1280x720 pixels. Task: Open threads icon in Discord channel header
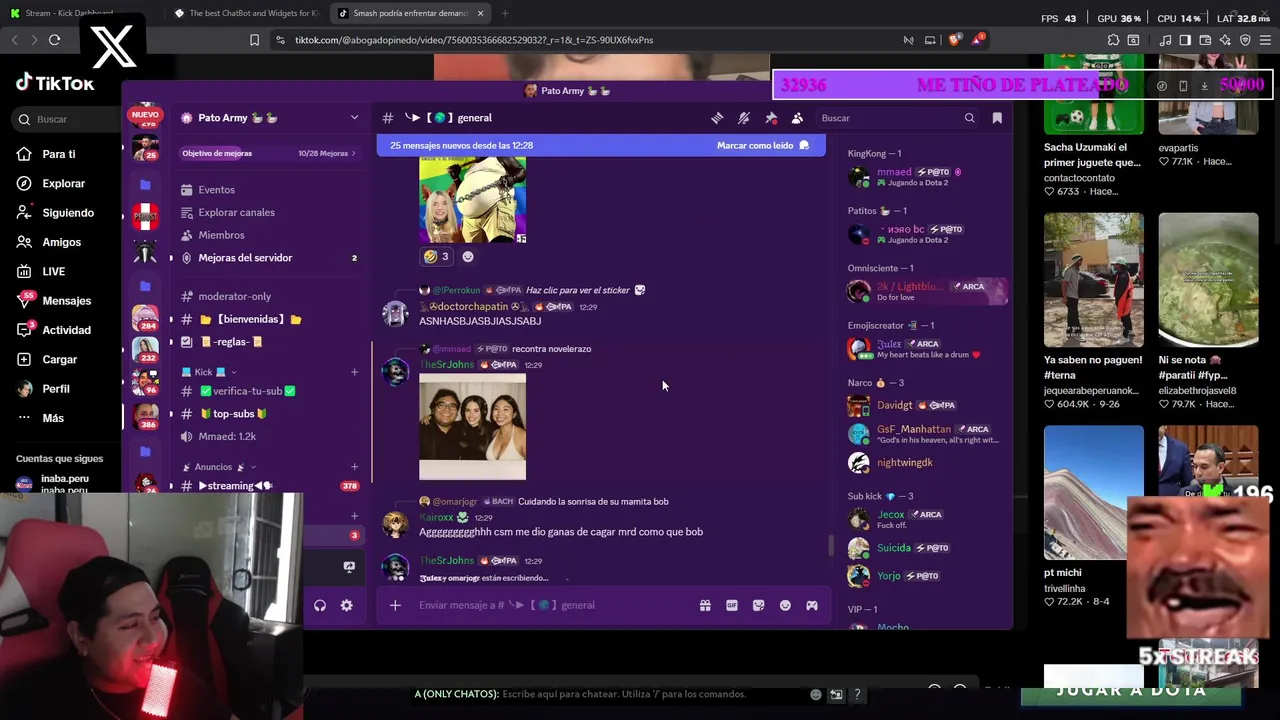pyautogui.click(x=717, y=118)
